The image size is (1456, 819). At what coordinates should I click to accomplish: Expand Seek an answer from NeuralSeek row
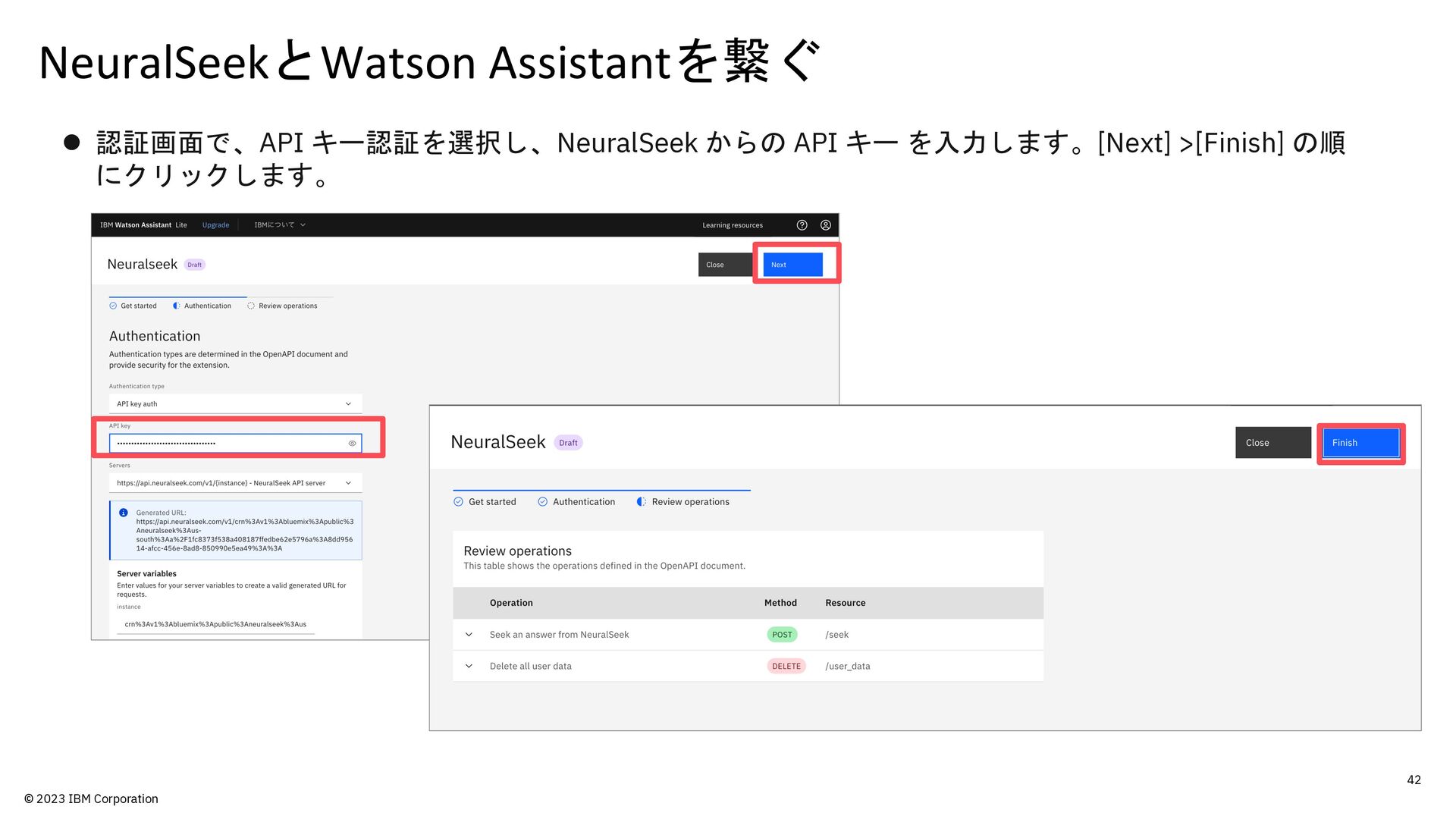tap(469, 635)
